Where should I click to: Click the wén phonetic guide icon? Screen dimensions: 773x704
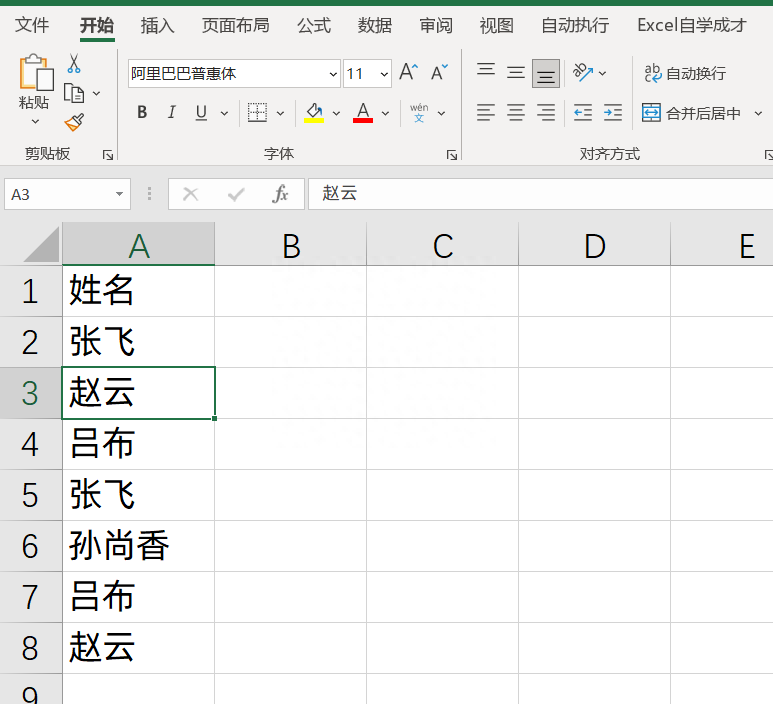419,113
